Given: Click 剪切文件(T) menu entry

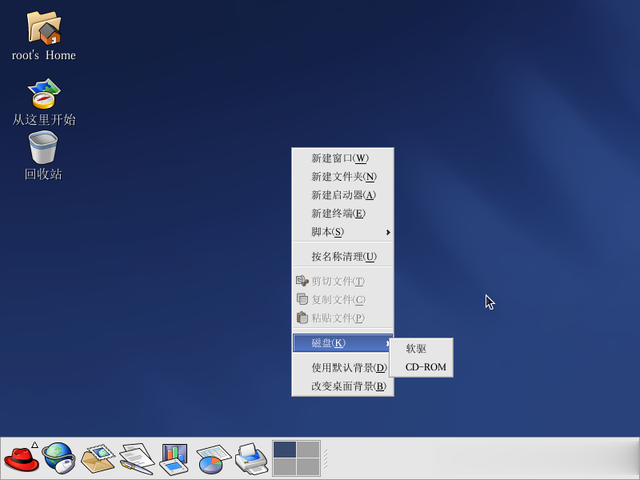Looking at the screenshot, I should [343, 281].
